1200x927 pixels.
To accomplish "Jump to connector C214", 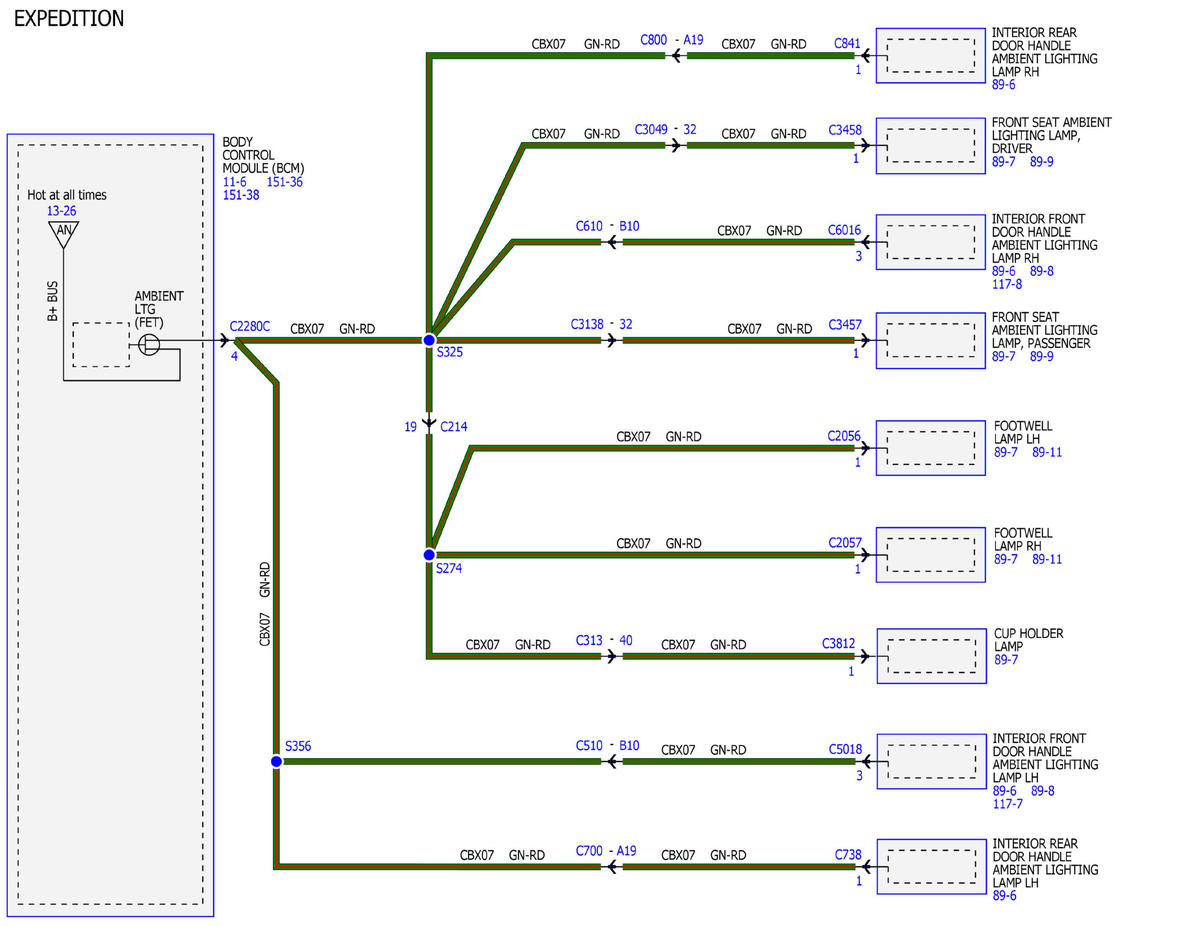I will [454, 427].
